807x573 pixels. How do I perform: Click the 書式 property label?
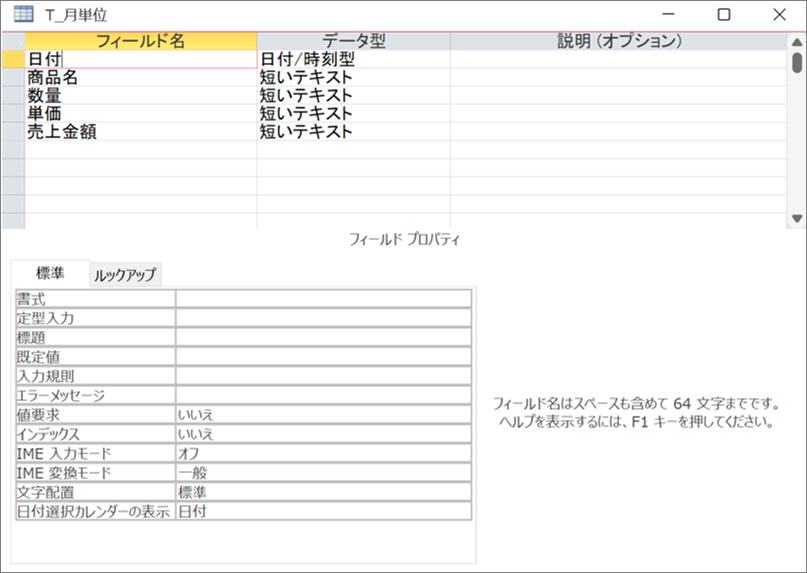click(96, 299)
